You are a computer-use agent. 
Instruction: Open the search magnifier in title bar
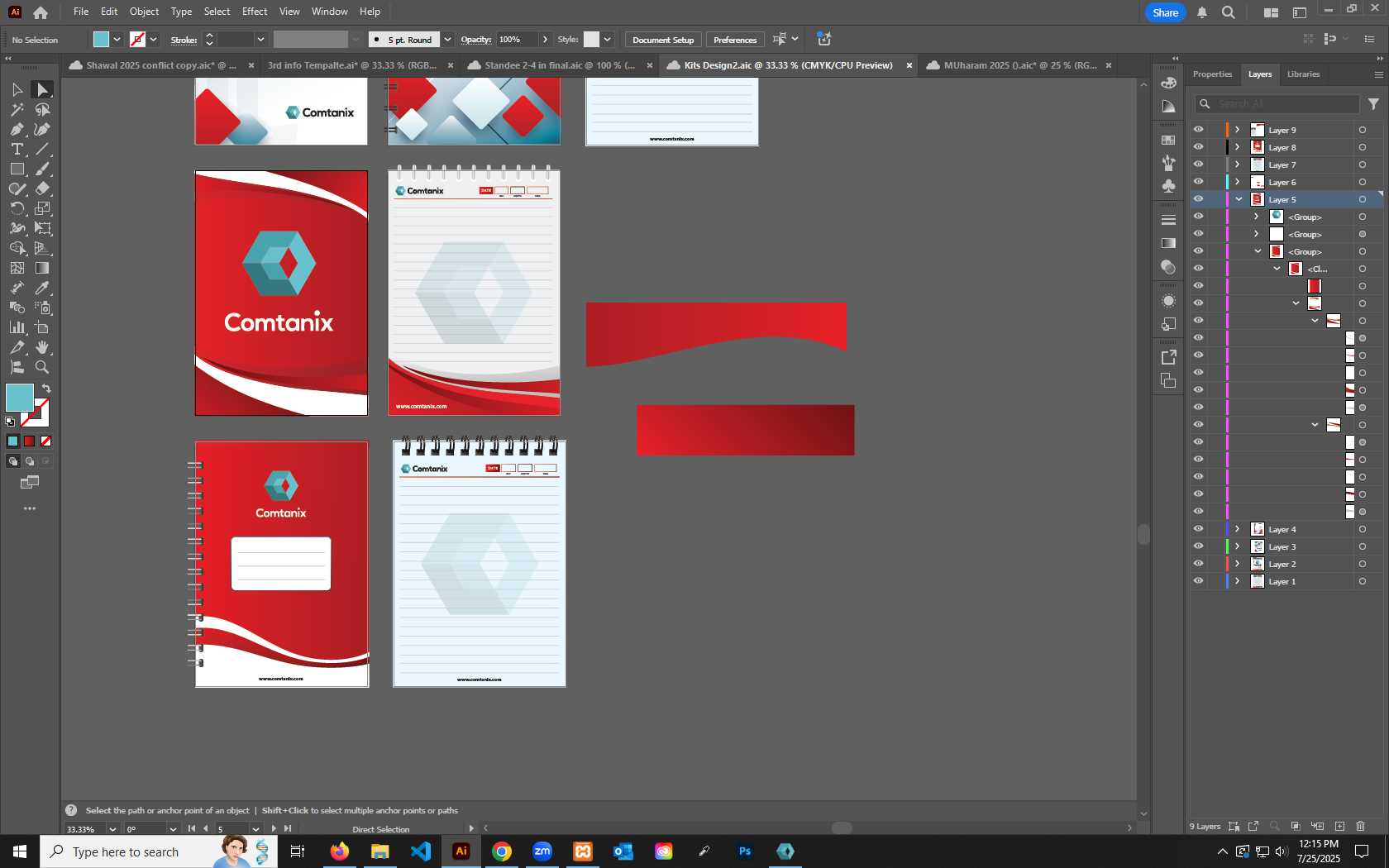(x=1229, y=12)
